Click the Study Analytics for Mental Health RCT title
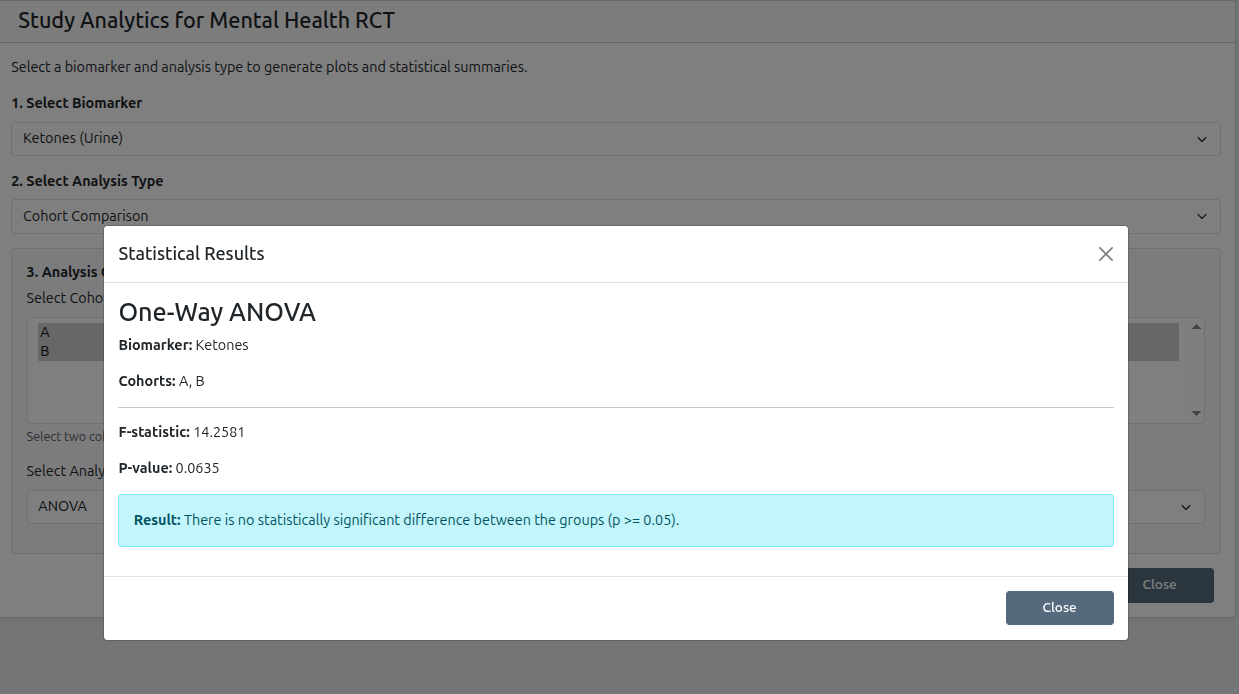This screenshot has height=694, width=1239. 207,20
